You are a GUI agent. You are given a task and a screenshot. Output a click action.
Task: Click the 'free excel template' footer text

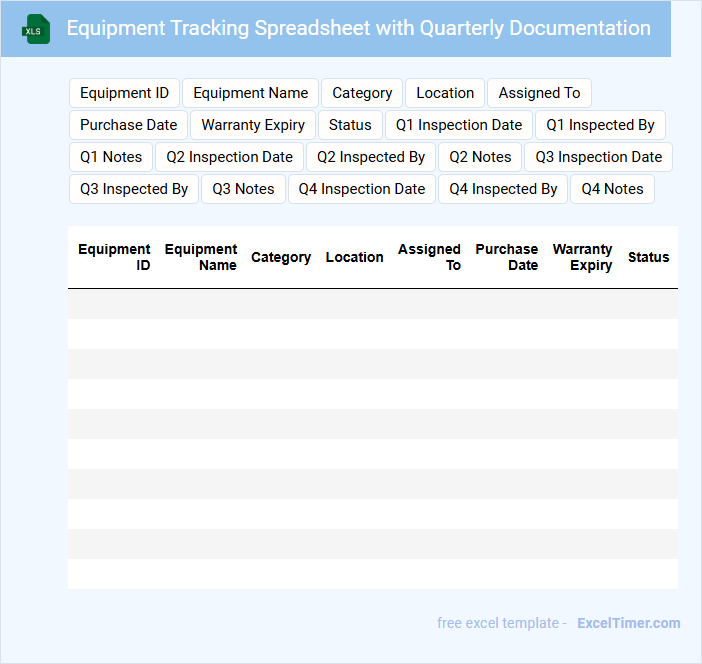click(498, 623)
